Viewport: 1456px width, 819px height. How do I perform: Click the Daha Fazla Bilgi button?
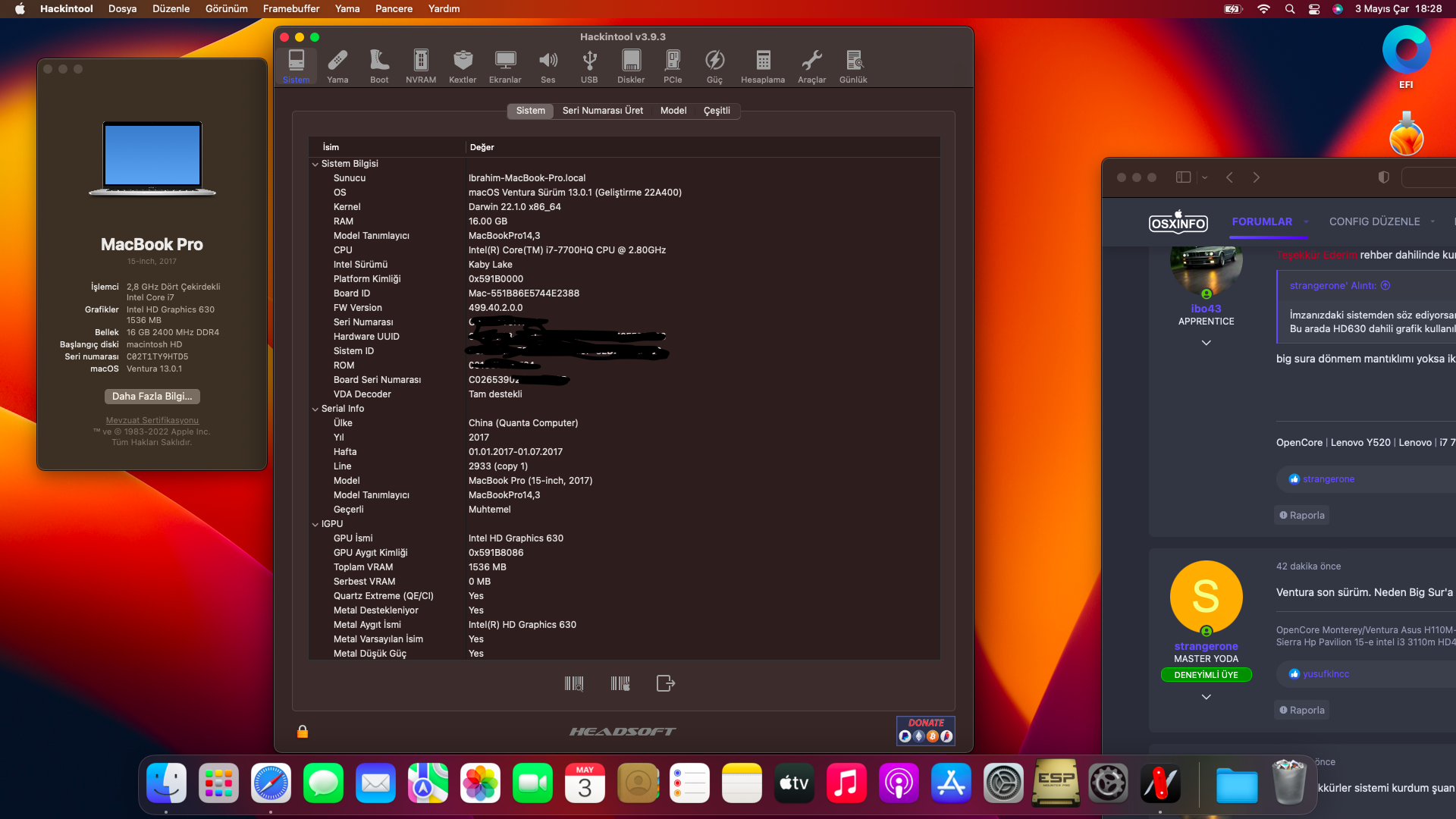click(x=152, y=396)
